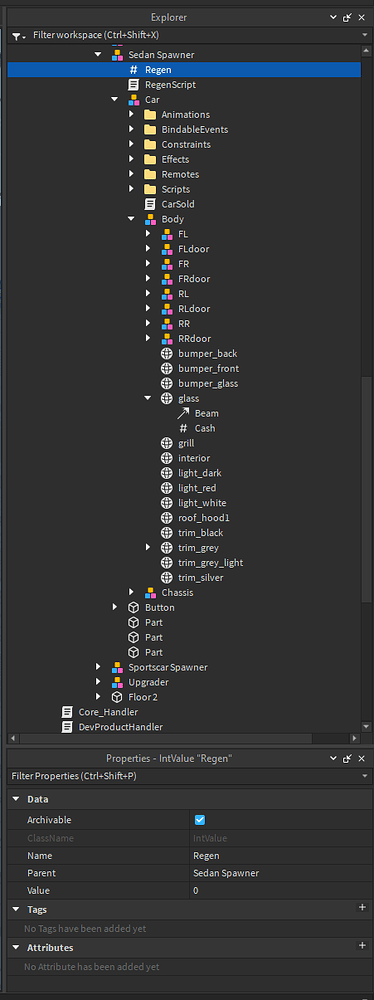Click the Chassis model icon
Viewport: 374px width, 1000px height.
tap(150, 593)
